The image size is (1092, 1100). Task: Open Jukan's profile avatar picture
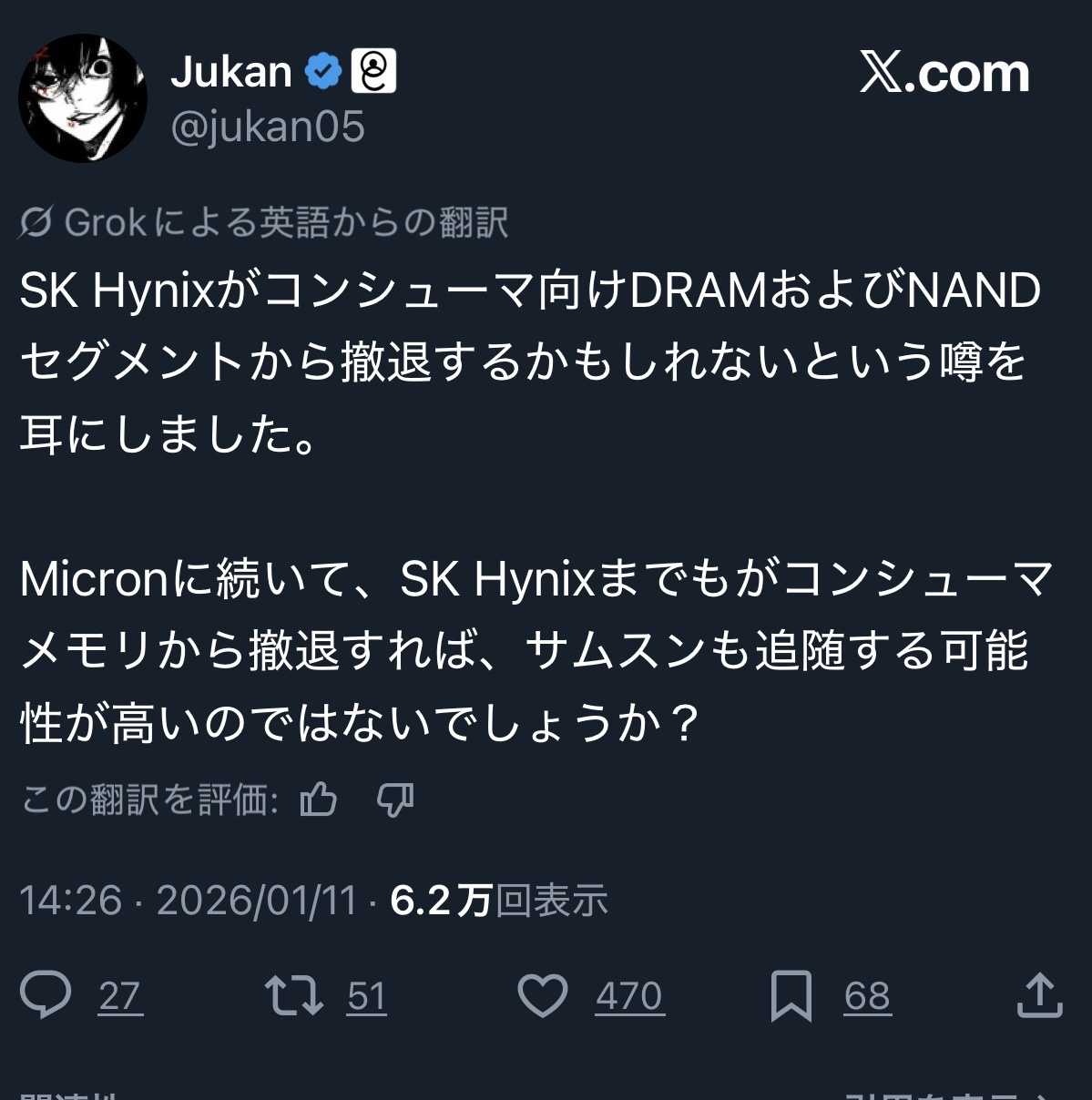click(83, 98)
